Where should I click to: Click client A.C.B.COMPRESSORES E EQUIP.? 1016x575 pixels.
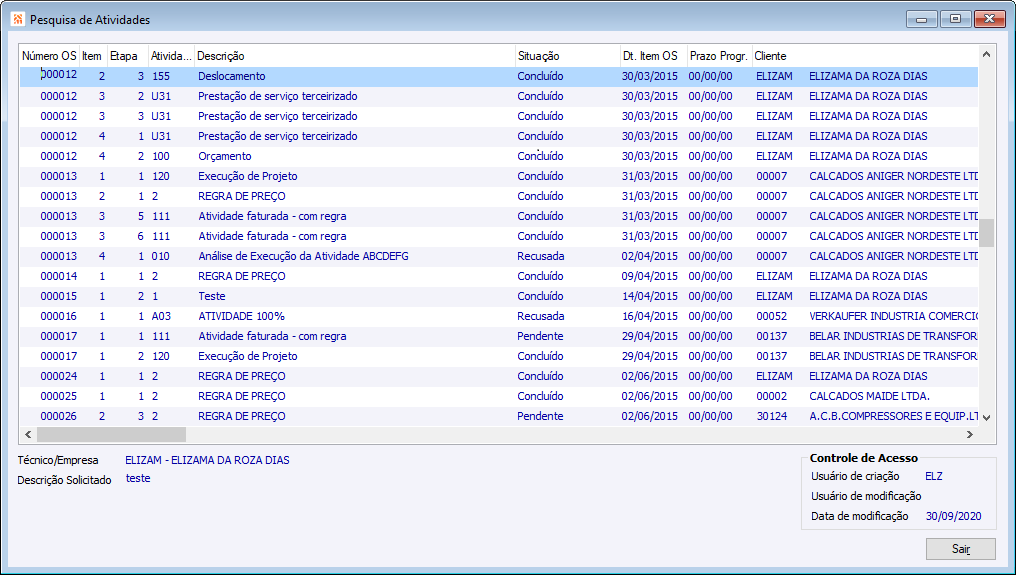[x=894, y=416]
